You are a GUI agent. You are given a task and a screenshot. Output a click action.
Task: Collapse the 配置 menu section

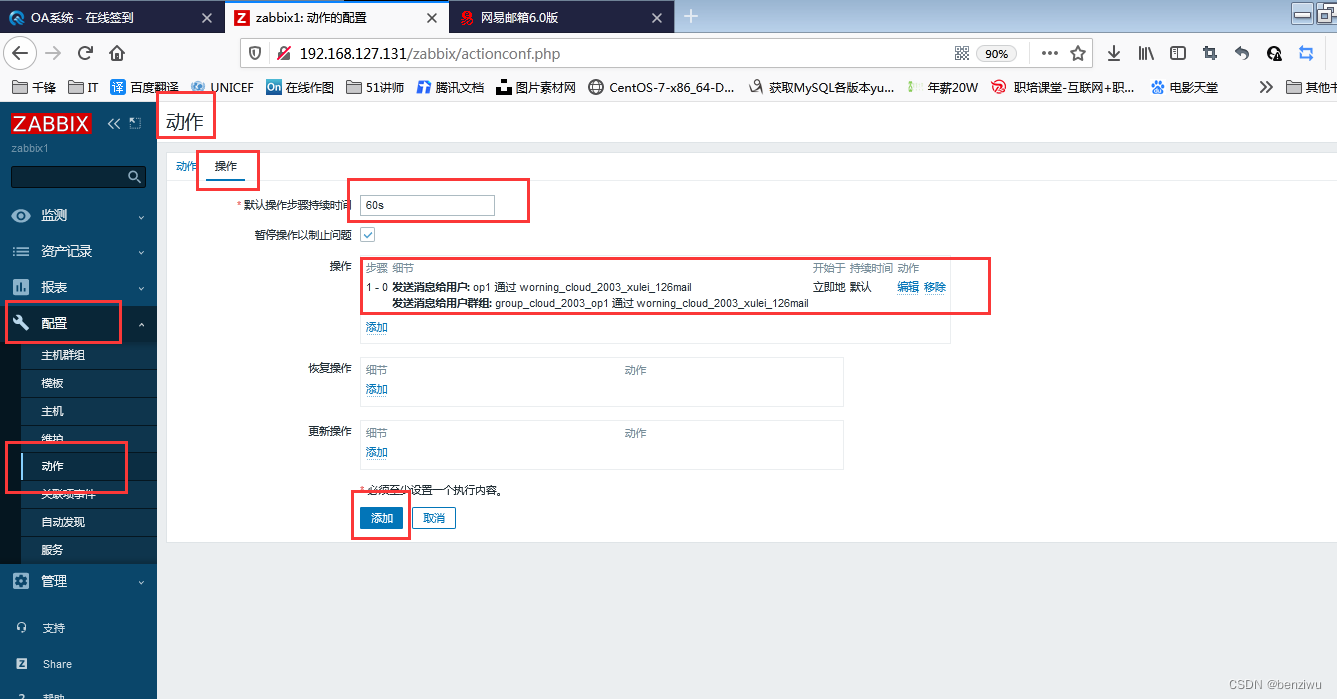coord(78,323)
